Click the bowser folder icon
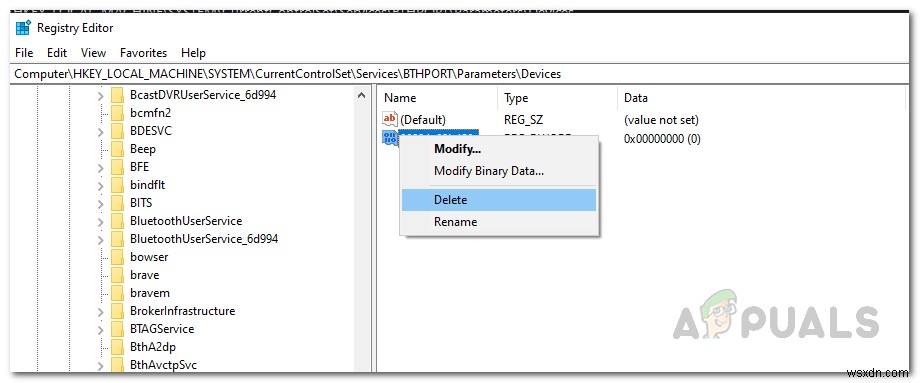 point(118,257)
